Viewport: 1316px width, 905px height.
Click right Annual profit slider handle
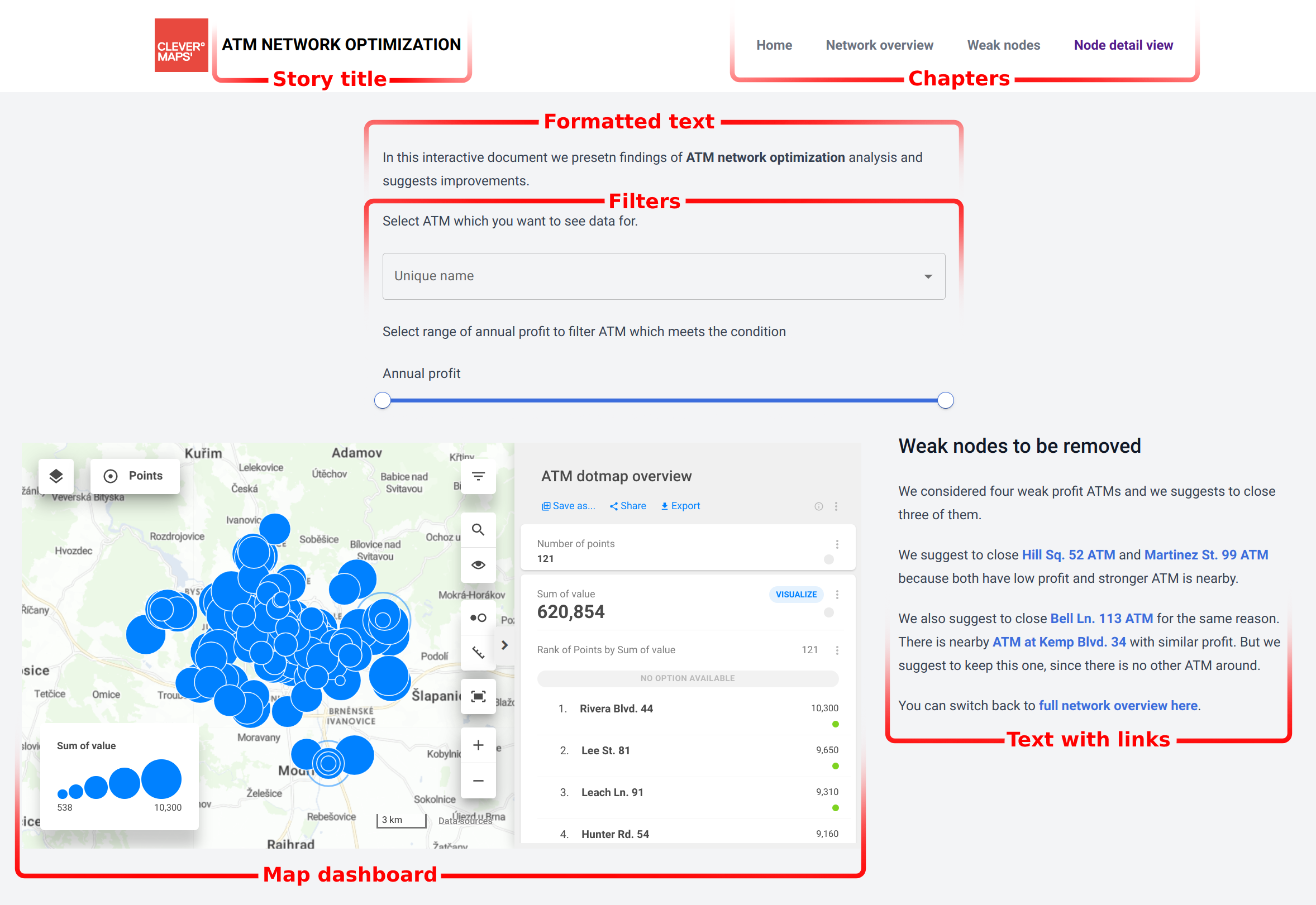(945, 400)
